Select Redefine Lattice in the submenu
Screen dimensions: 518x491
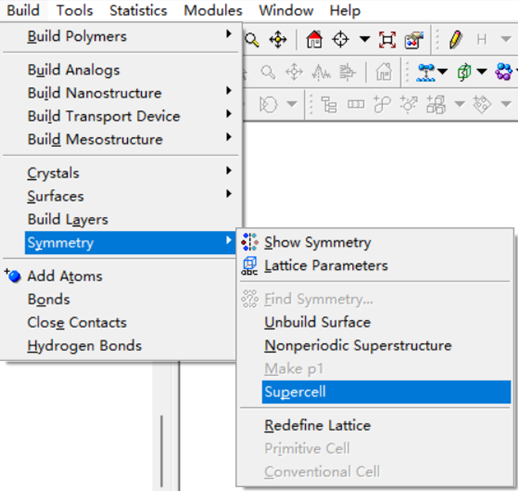tap(375, 425)
